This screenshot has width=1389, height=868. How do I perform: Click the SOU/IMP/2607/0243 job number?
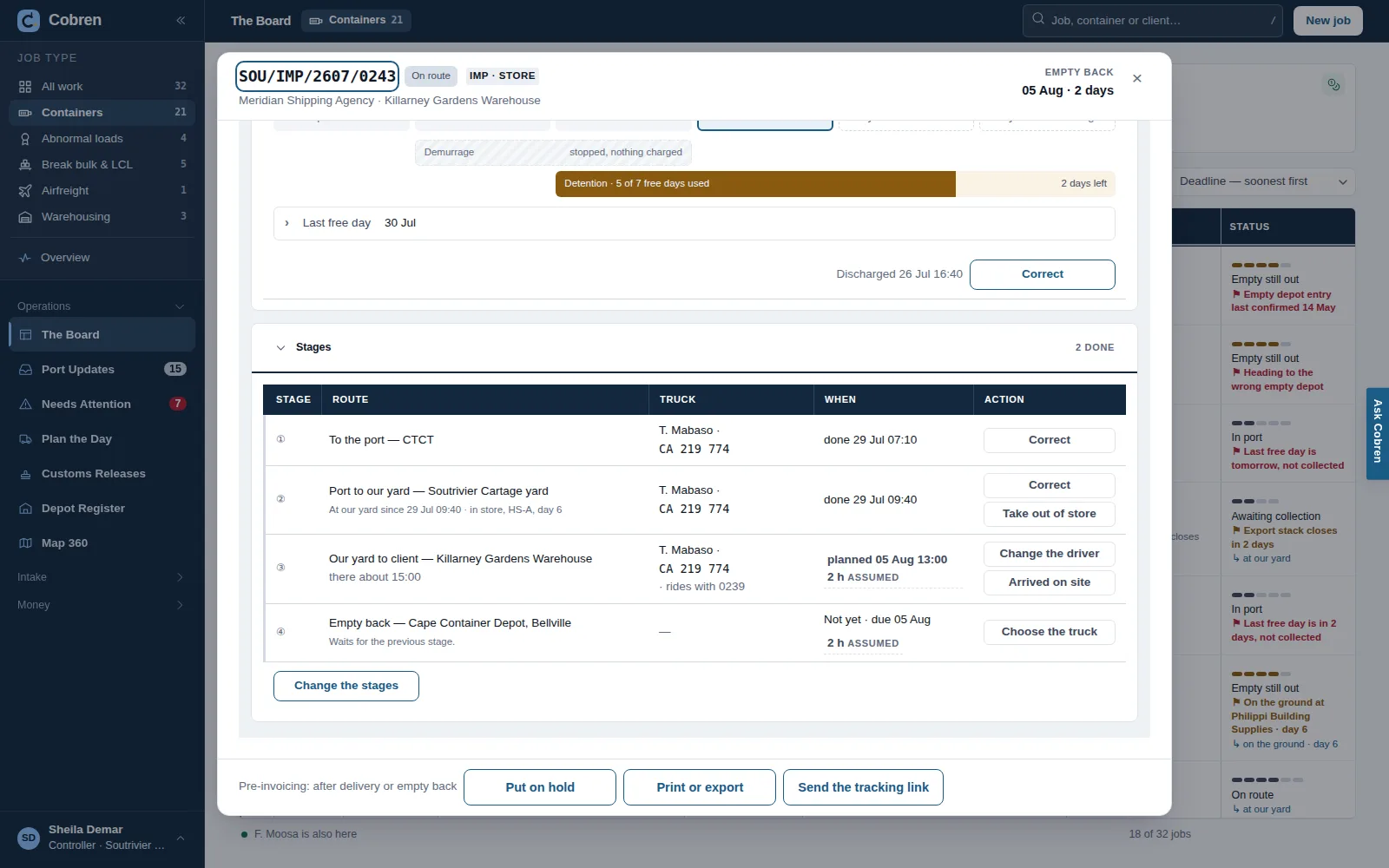click(317, 76)
